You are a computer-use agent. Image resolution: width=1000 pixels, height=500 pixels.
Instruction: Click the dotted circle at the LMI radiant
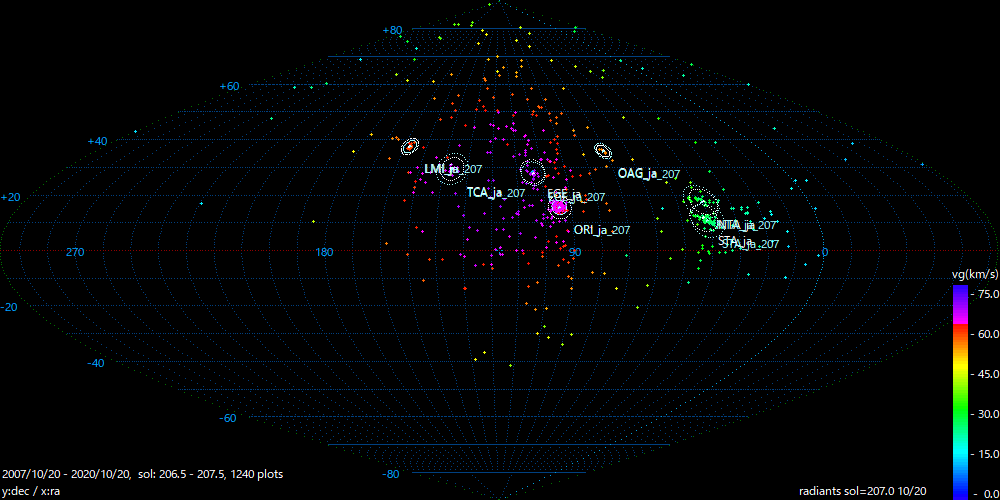[x=453, y=168]
